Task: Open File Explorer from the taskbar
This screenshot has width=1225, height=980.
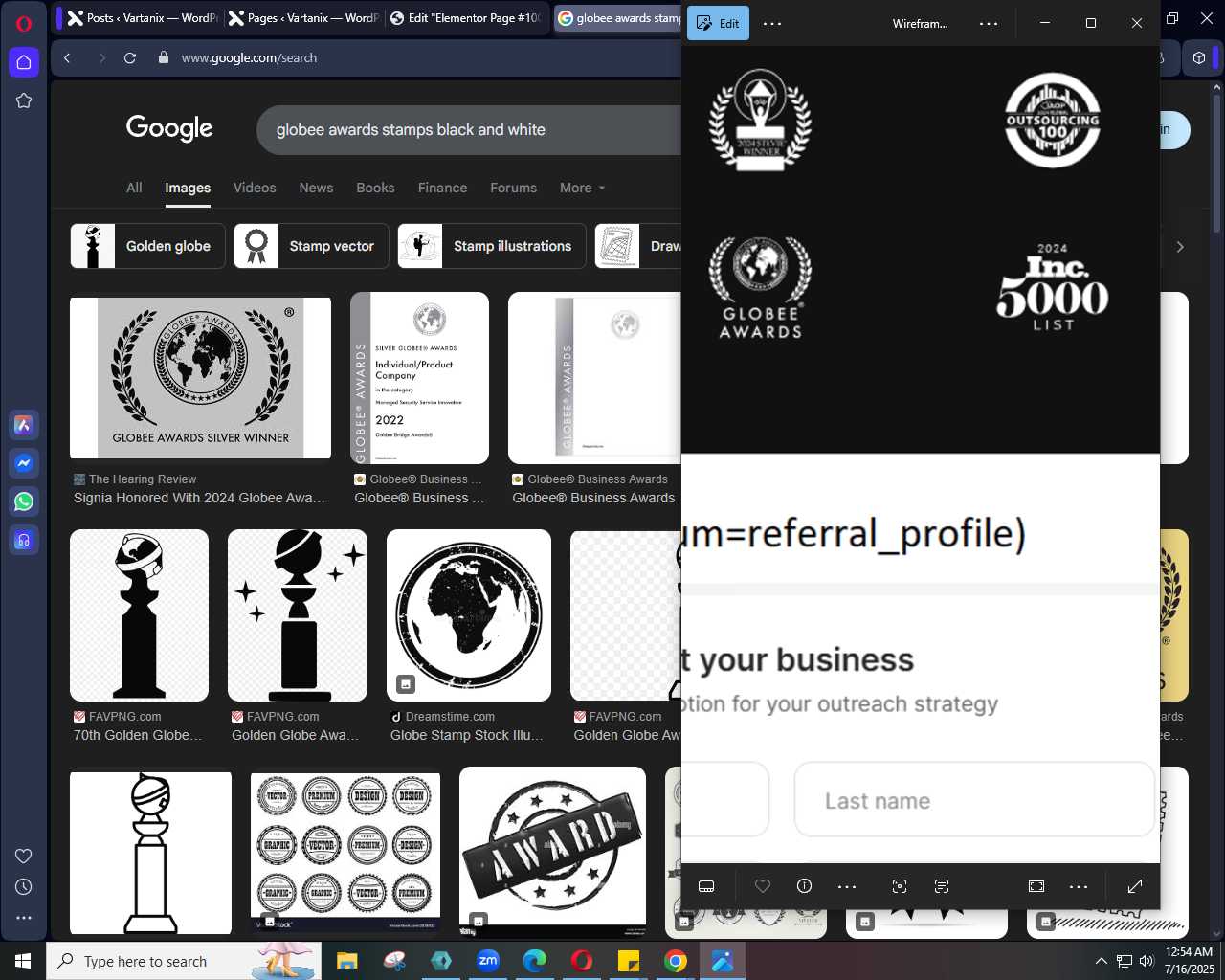Action: point(346,961)
